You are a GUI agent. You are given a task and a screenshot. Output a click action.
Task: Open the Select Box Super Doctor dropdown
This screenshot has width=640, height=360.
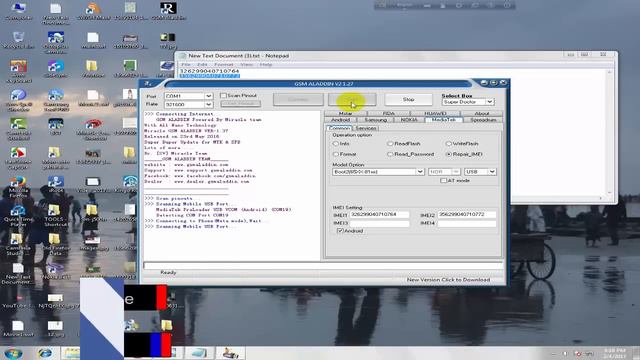[489, 102]
